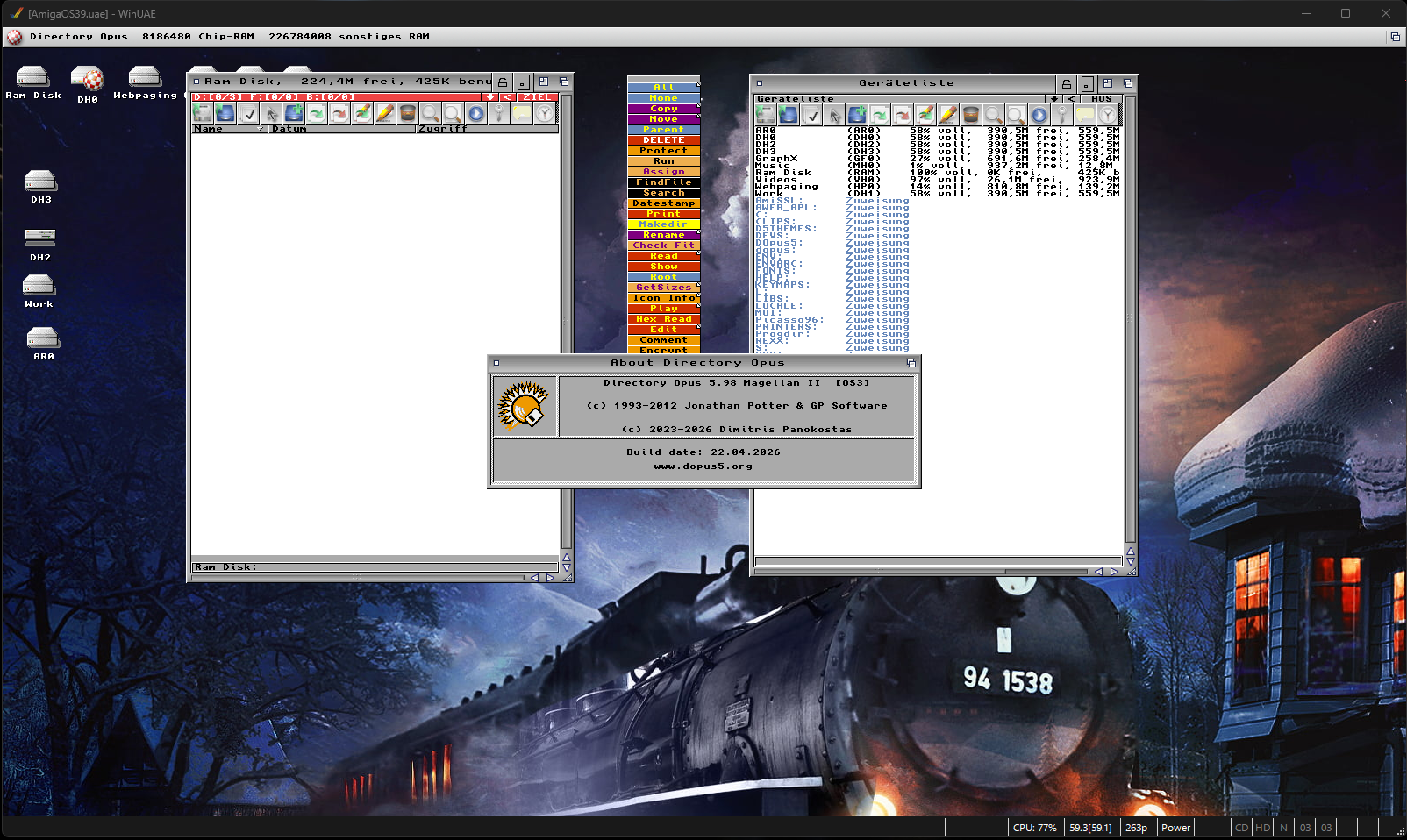Open the down-arrow dropdown in Ram Disk status bar
This screenshot has height=840, width=1407.
490,97
